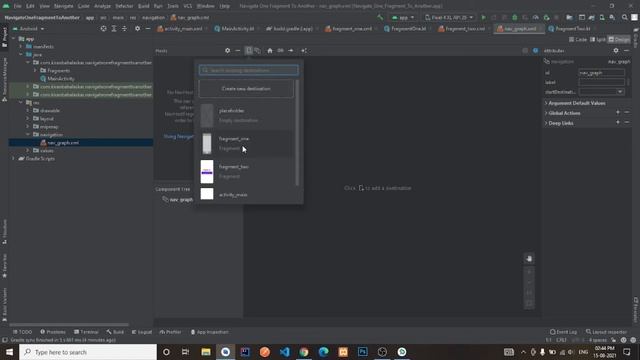
Task: Click the id attribute field
Action: (x=602, y=73)
